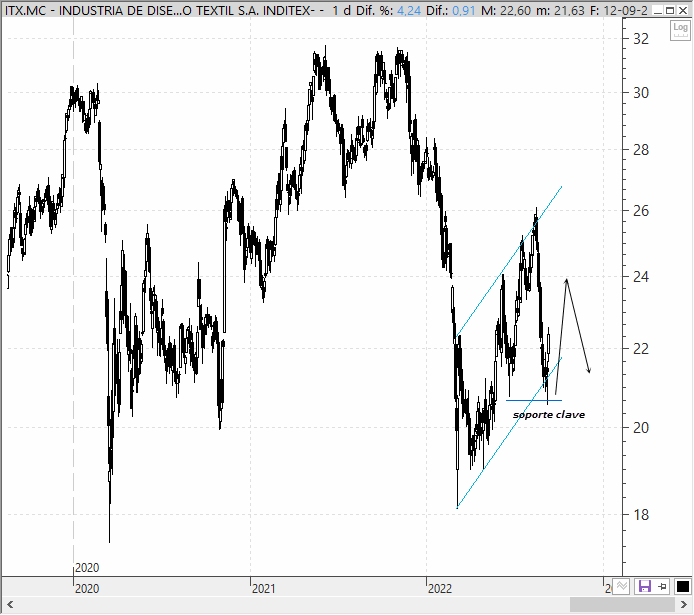
Task: Click the double-chevron expand icon
Action: (x=622, y=587)
